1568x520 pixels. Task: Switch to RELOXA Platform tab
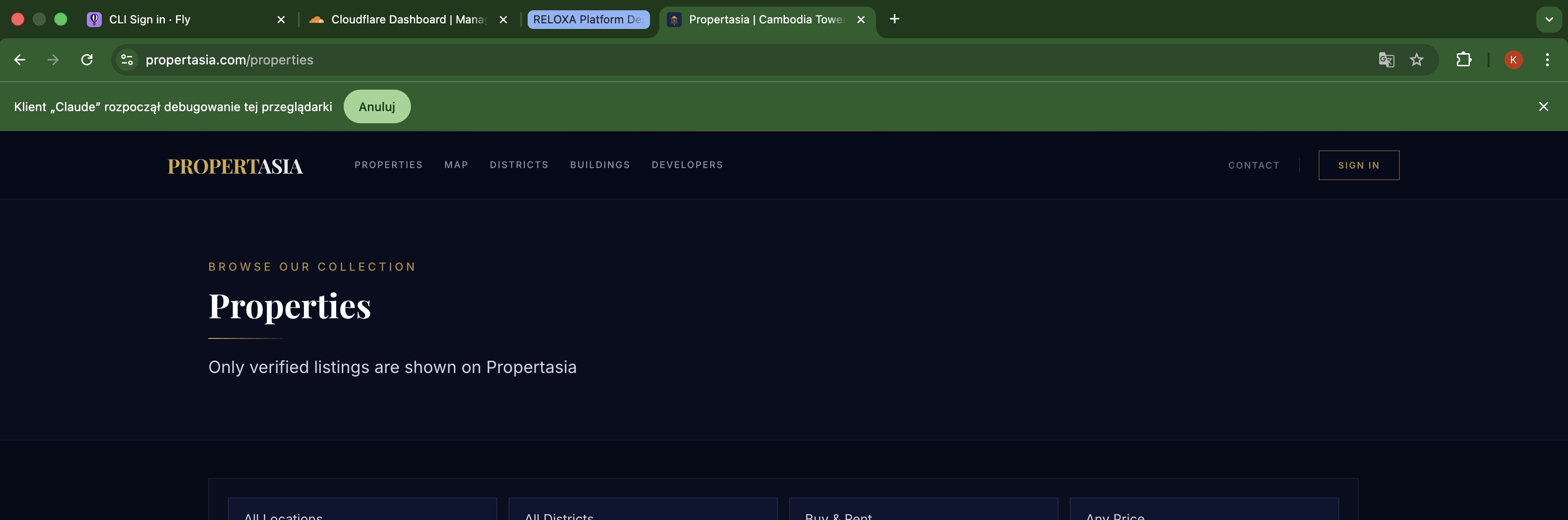[587, 20]
